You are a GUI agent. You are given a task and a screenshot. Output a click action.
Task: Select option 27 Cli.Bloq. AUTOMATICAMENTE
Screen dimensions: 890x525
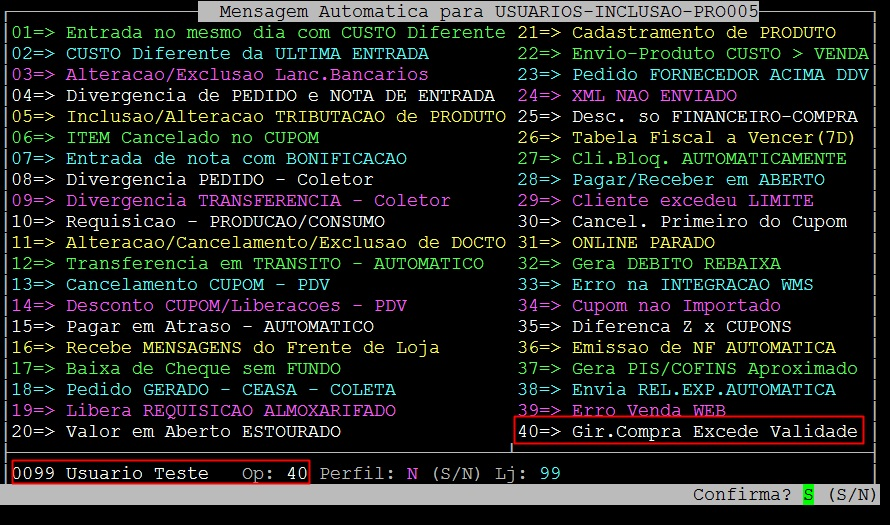coord(682,159)
